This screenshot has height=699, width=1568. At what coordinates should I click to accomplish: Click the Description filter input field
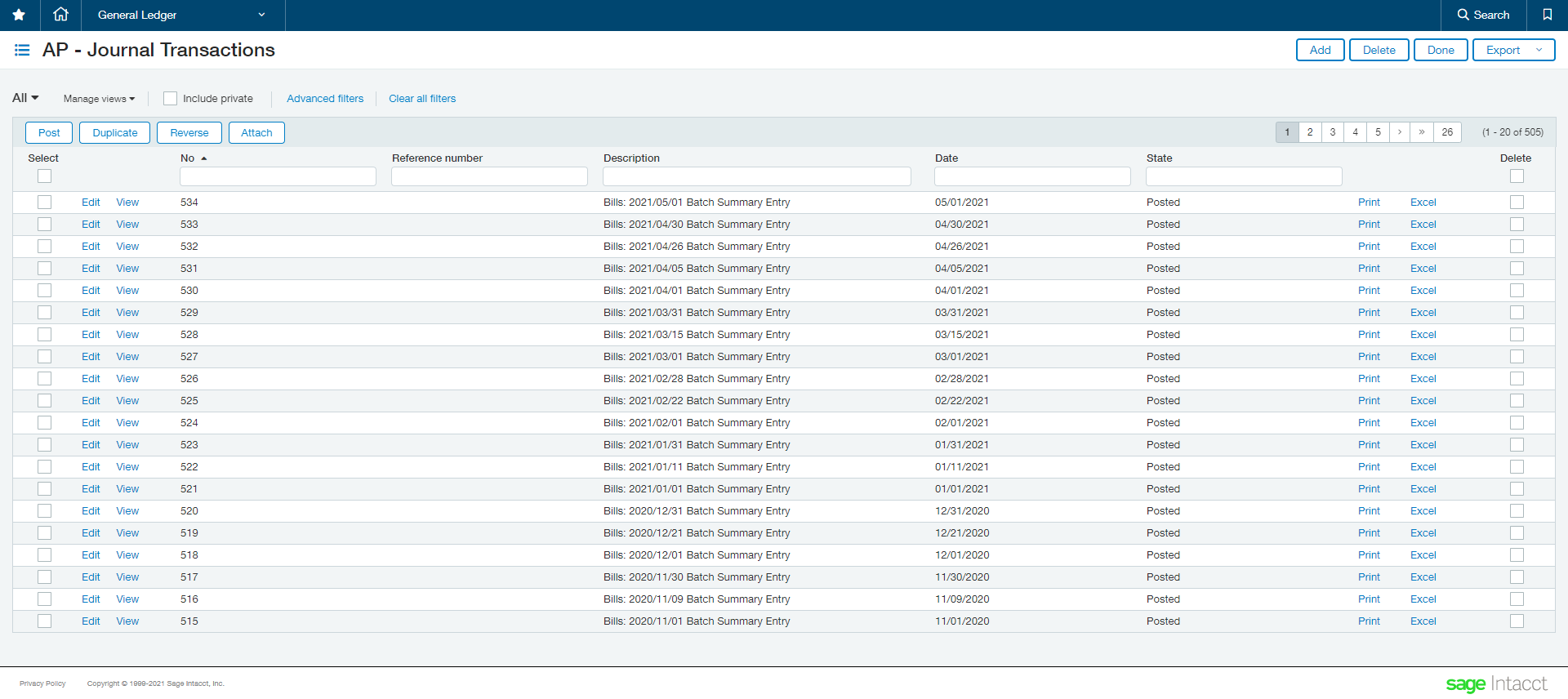tap(756, 176)
